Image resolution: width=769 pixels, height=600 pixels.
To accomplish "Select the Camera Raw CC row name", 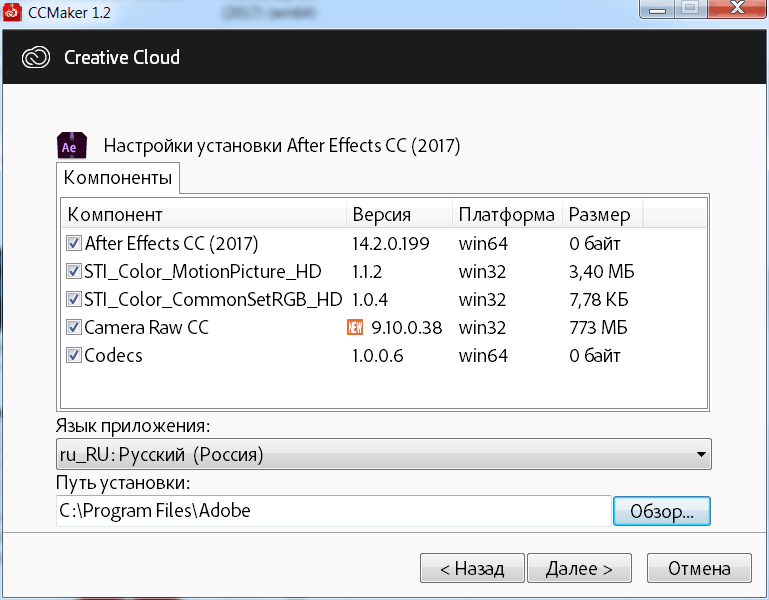I will tap(146, 327).
